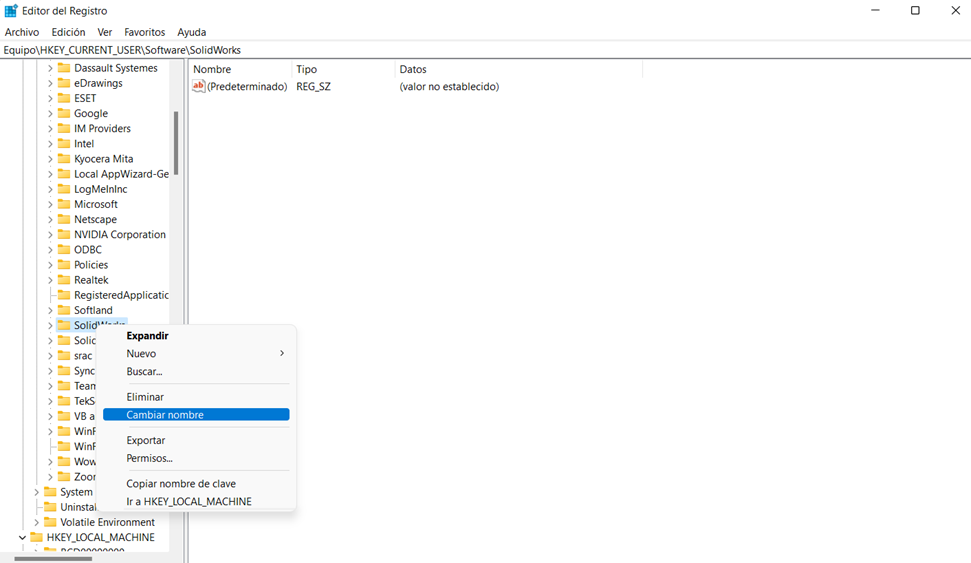The width and height of the screenshot is (971, 563).
Task: Choose Copiar nombre de clave
Action: pyautogui.click(x=196, y=483)
